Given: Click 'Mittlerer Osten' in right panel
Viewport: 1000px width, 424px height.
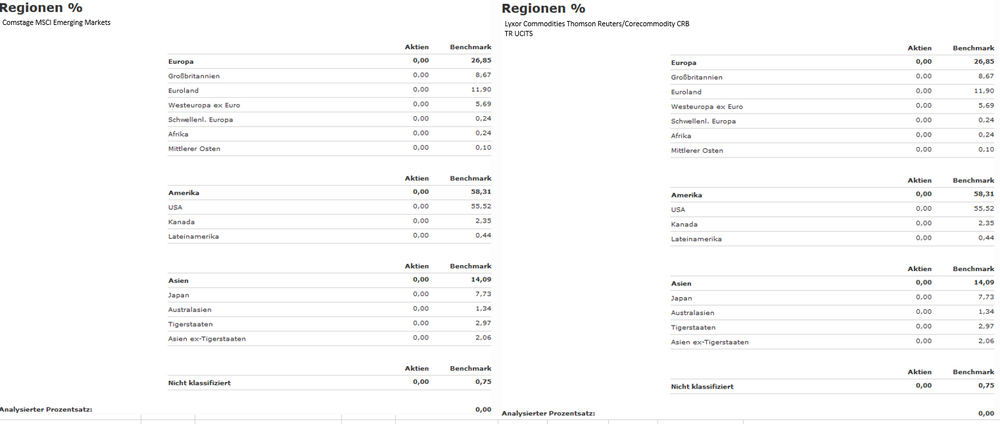Looking at the screenshot, I should tap(696, 150).
